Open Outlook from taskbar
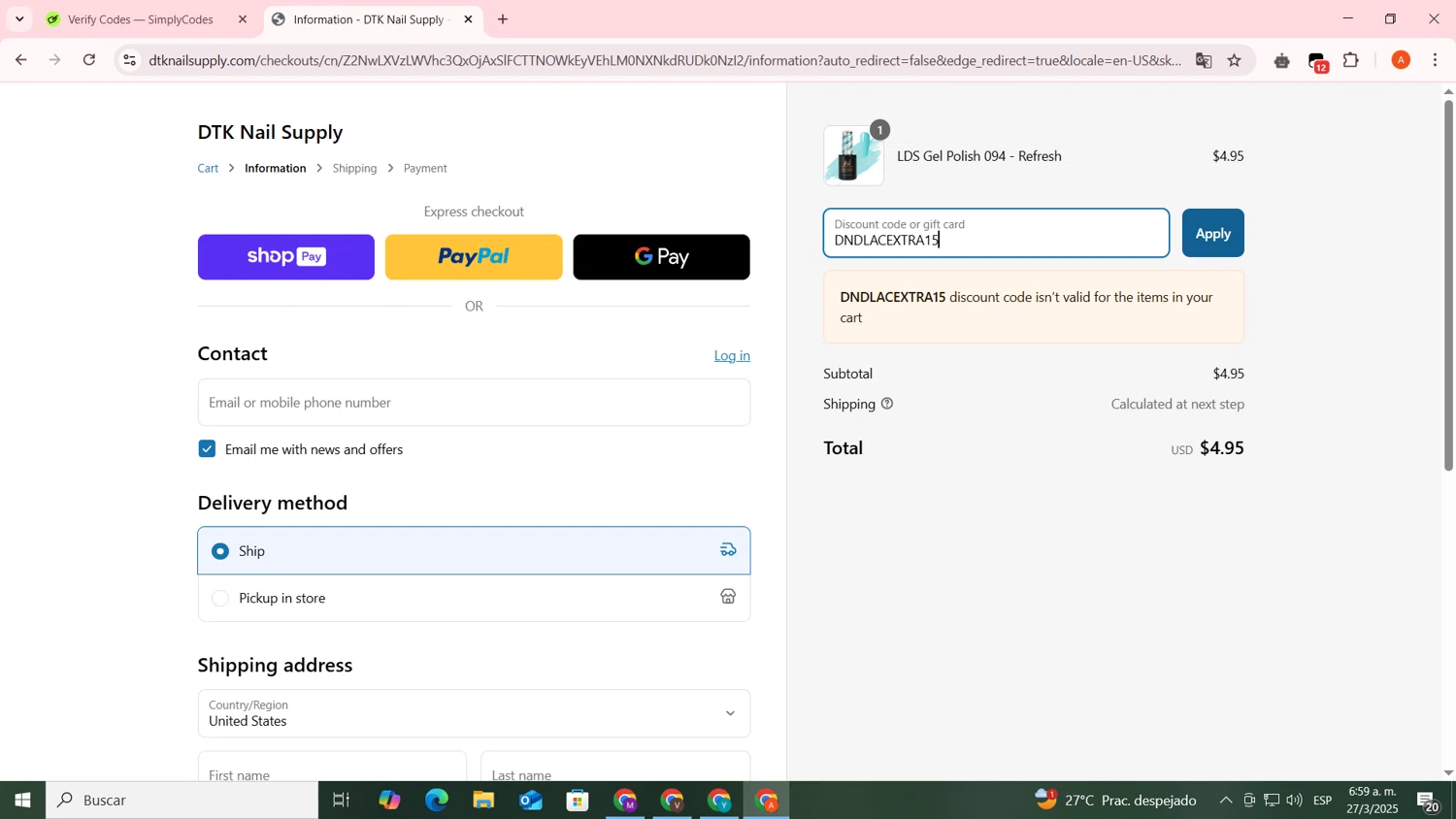The image size is (1456, 819). tap(531, 801)
